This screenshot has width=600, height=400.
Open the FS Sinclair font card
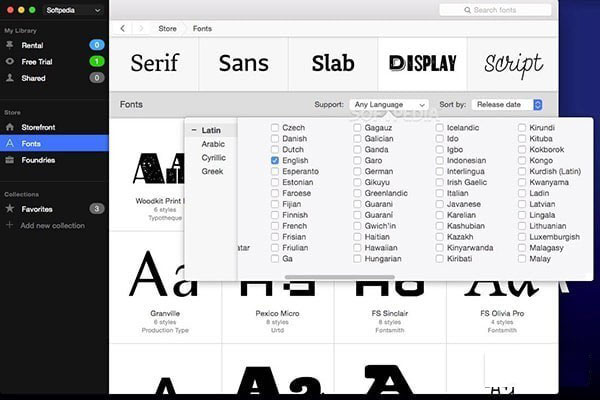tap(390, 312)
